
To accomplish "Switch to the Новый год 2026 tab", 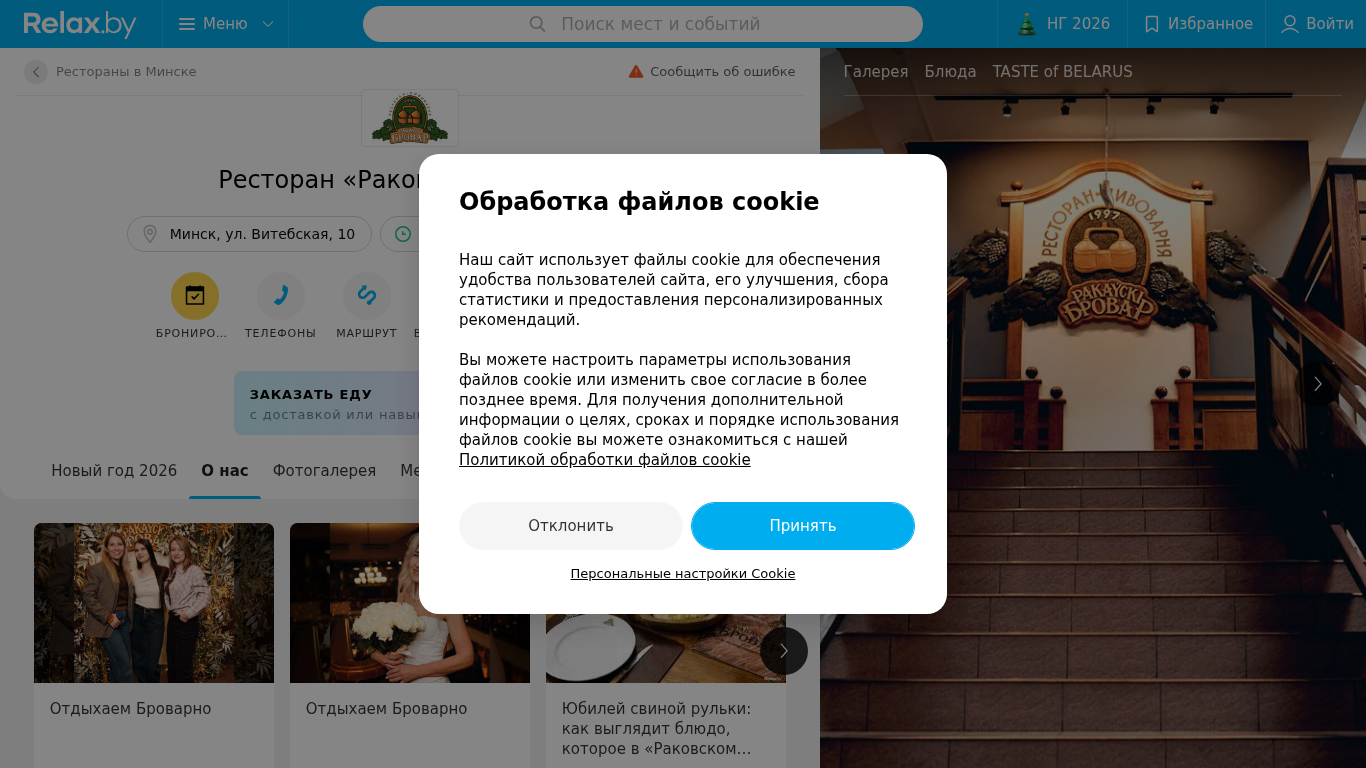I will [114, 471].
